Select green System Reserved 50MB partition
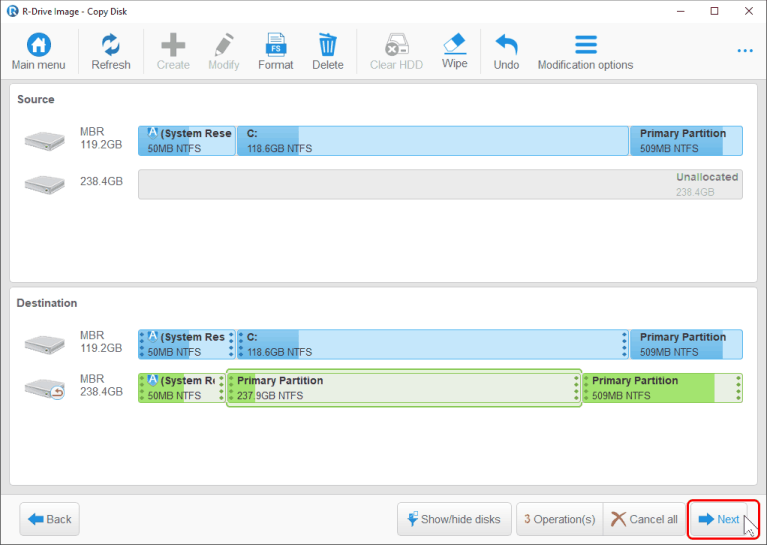Image resolution: width=767 pixels, height=545 pixels. [x=182, y=388]
